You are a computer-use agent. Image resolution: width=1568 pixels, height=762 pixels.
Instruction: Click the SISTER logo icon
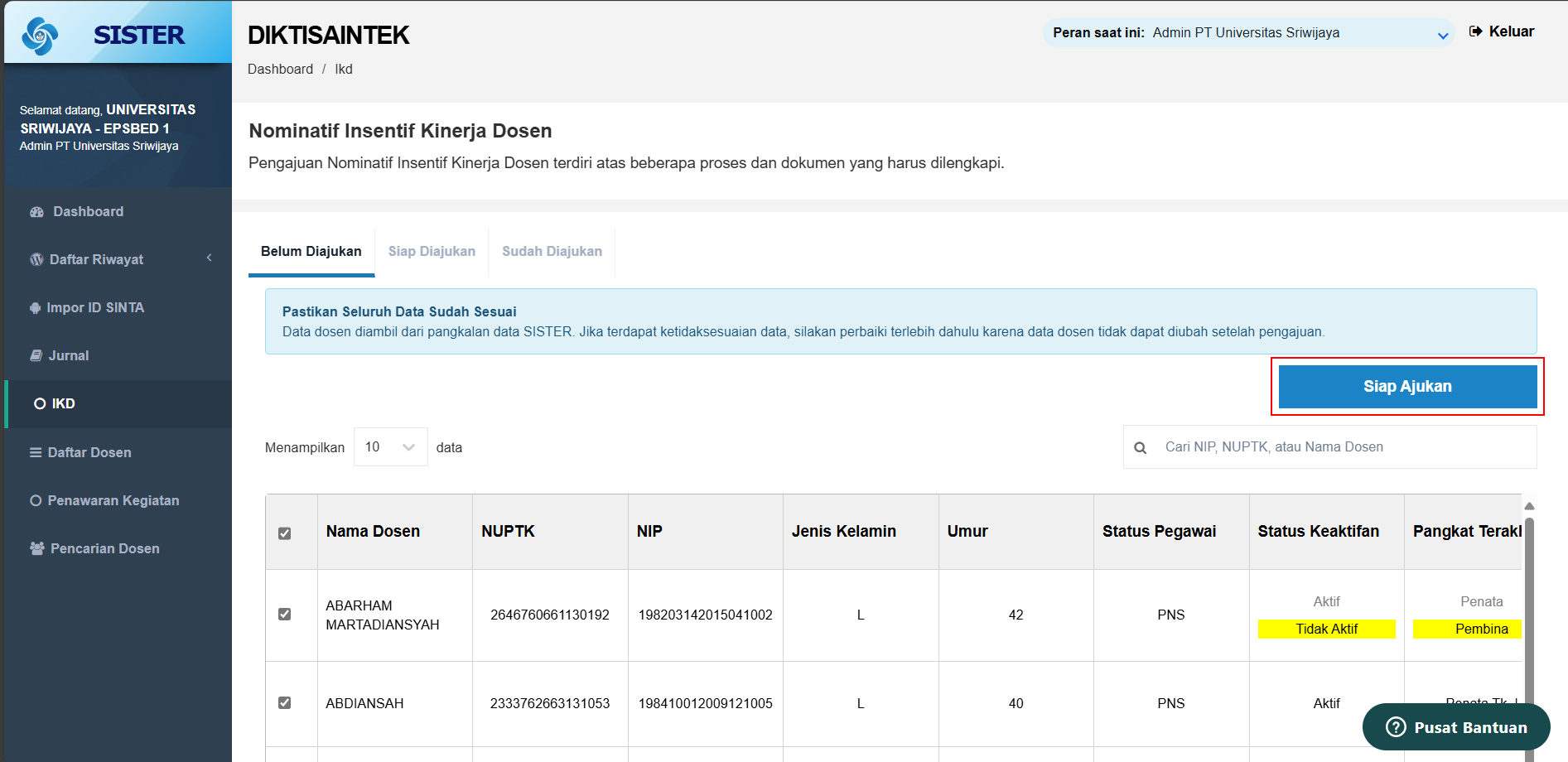click(x=41, y=36)
